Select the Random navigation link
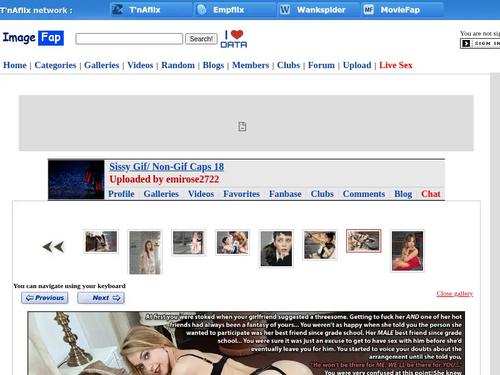Image resolution: width=500 pixels, height=375 pixels. pos(178,65)
